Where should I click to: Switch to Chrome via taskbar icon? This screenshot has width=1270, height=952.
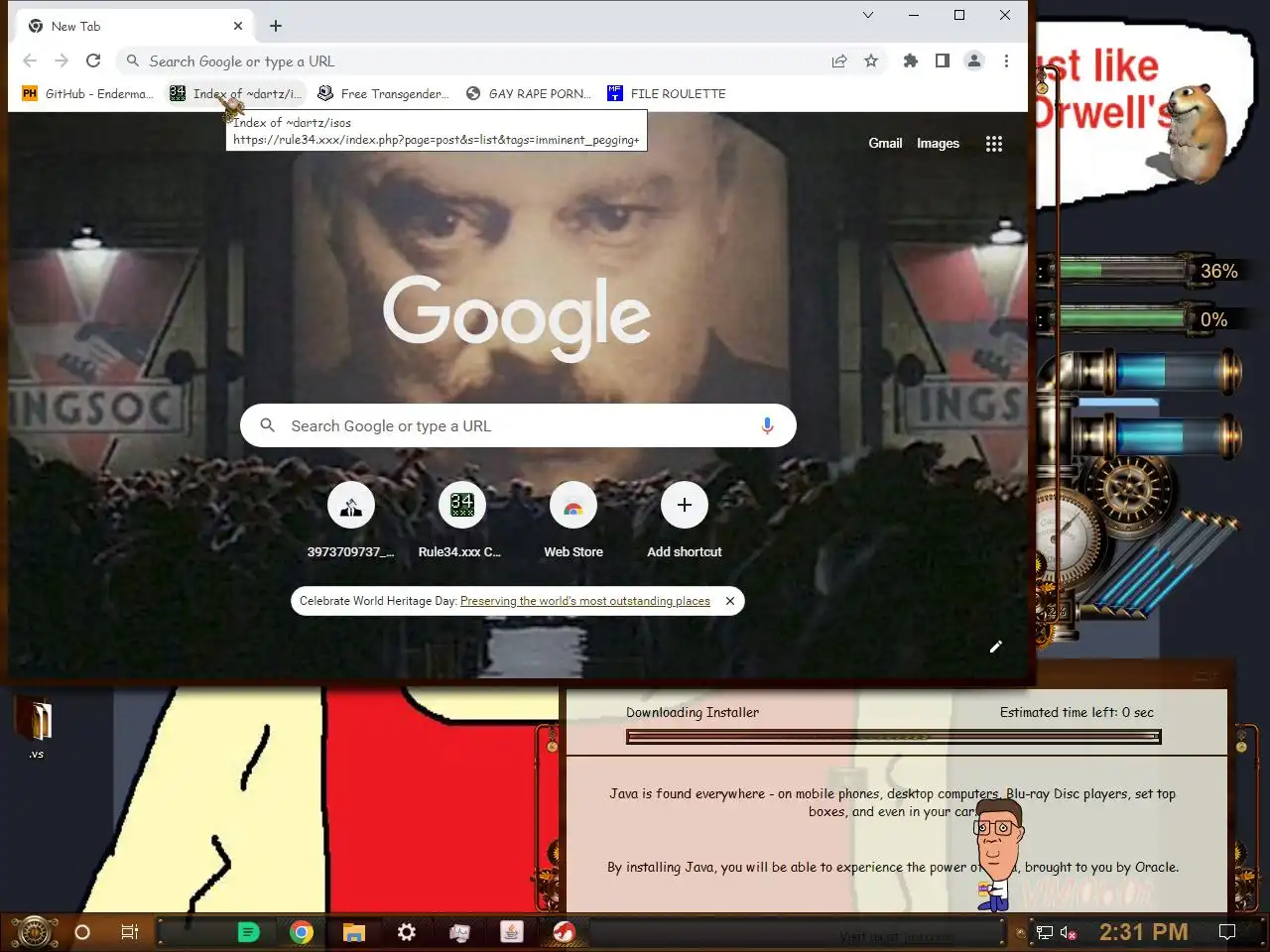pyautogui.click(x=302, y=932)
